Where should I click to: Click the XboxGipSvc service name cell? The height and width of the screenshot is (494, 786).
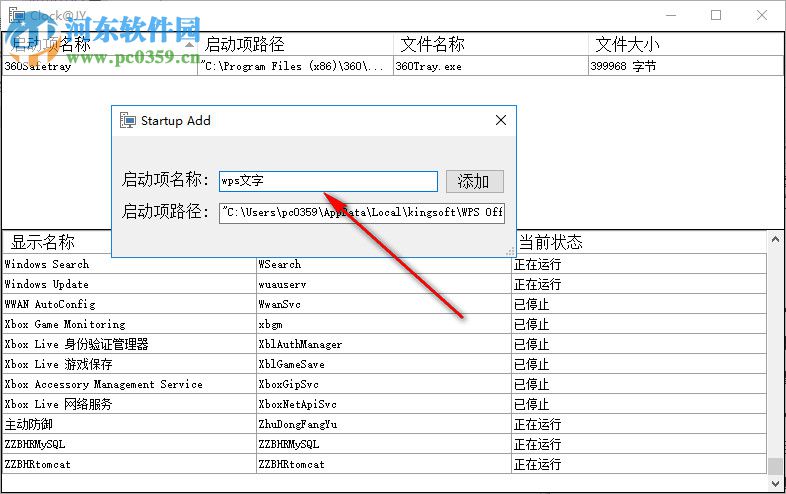[384, 384]
